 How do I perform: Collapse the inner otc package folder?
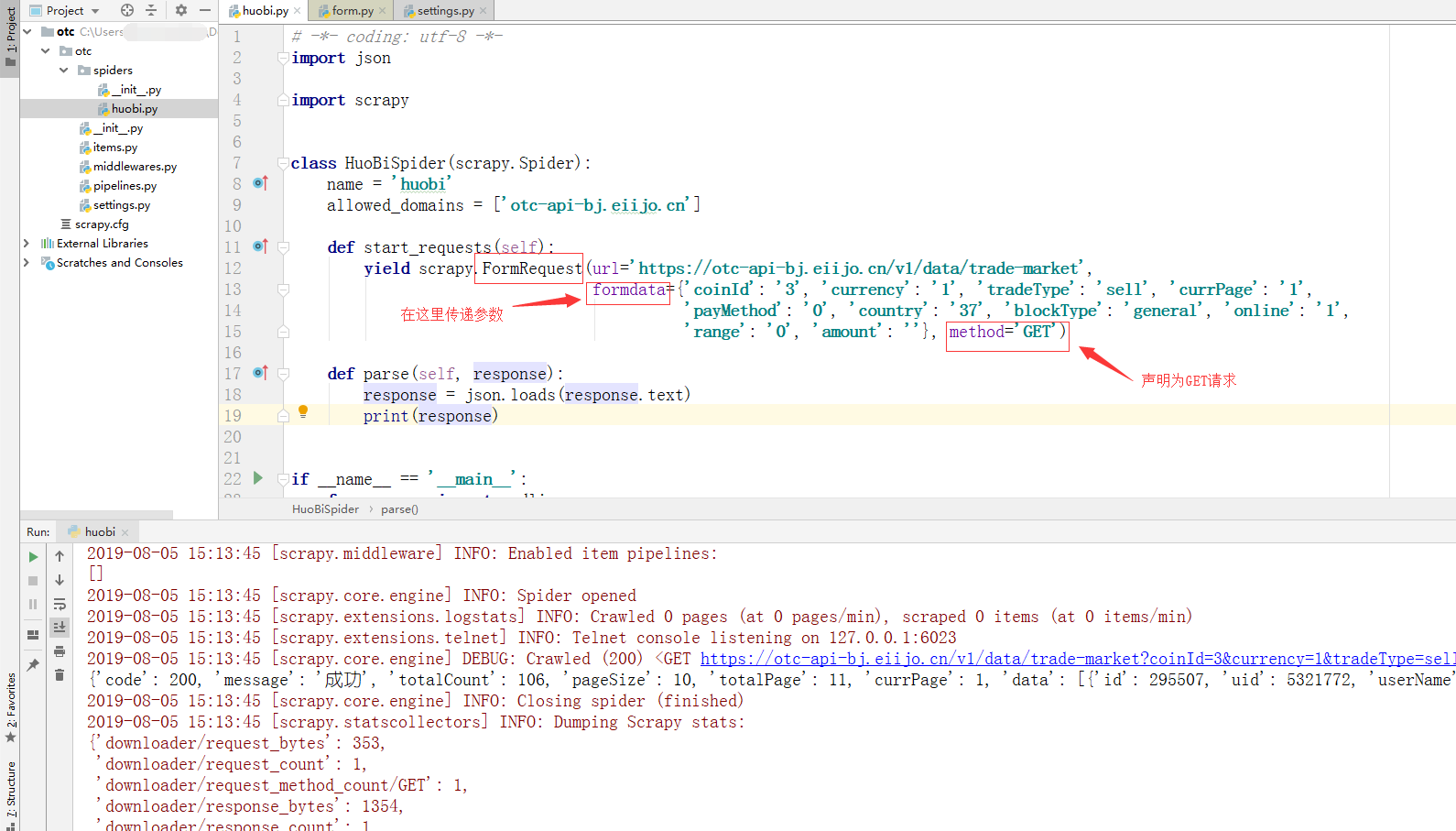pos(46,50)
